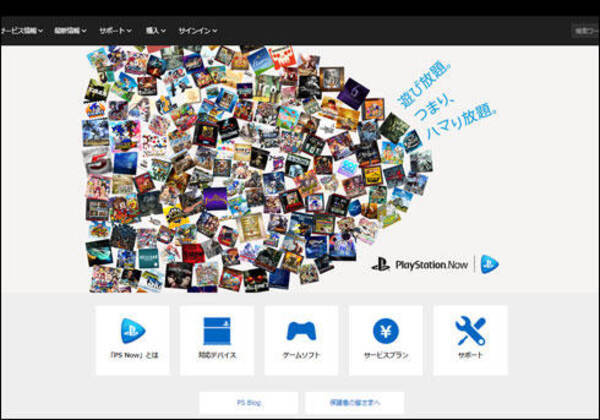Open the PS Blog link button
This screenshot has height=420, width=600.
point(249,403)
